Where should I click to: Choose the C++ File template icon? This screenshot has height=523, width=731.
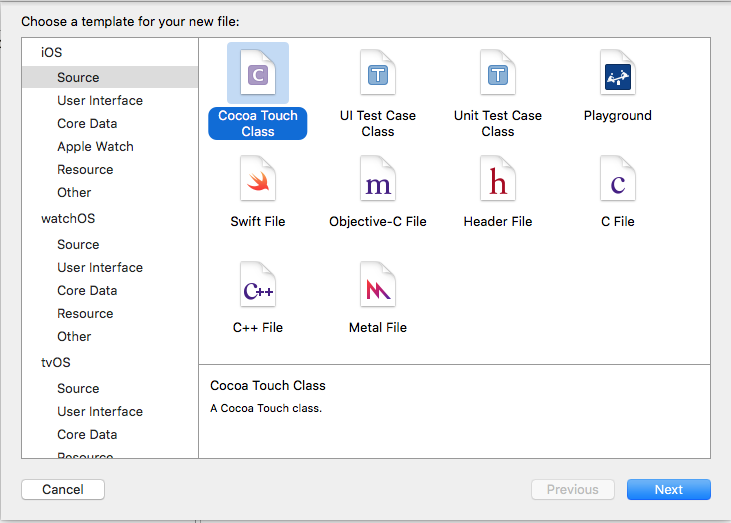[258, 286]
